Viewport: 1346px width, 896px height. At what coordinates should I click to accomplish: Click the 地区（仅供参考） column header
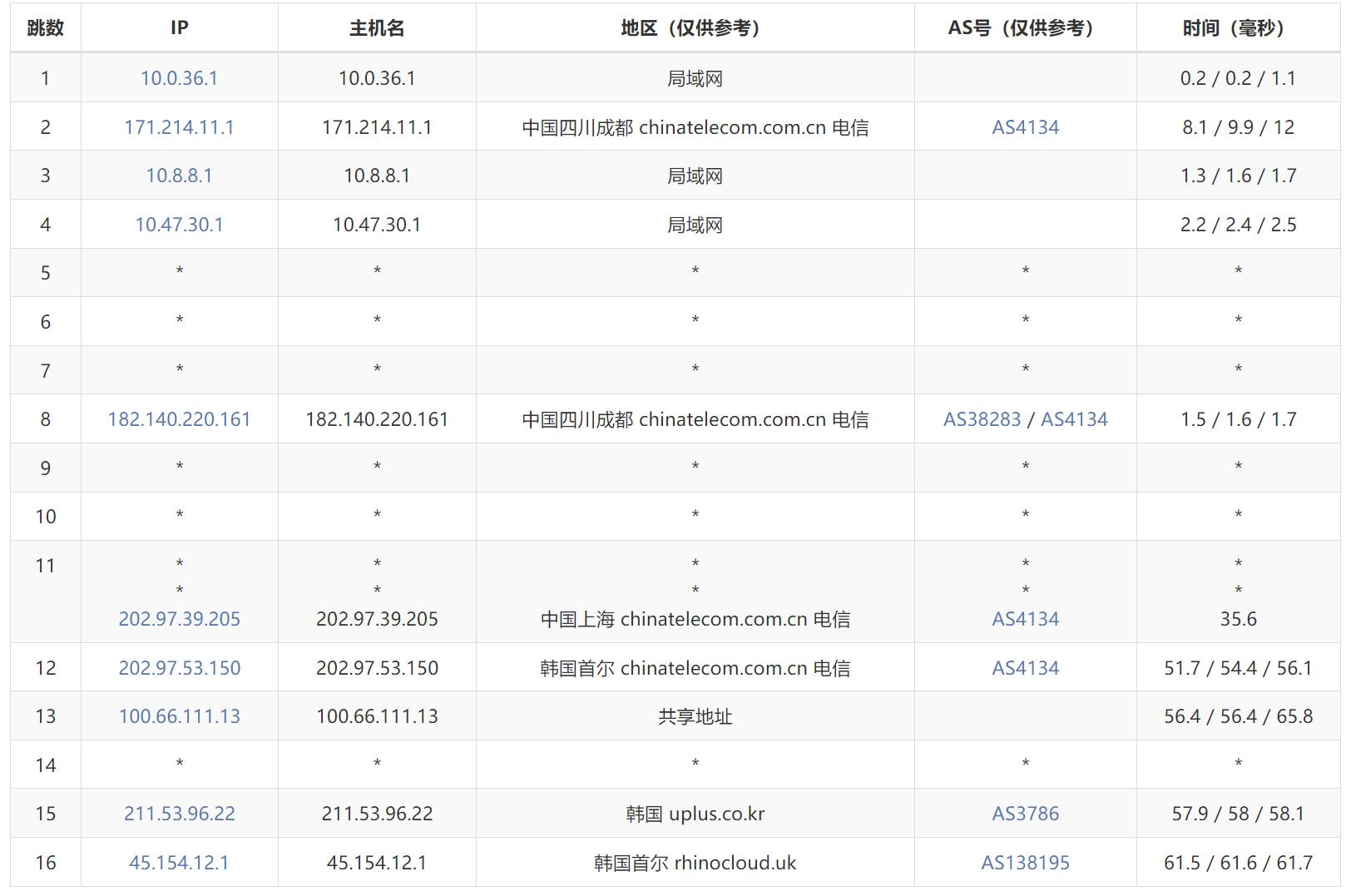695,28
